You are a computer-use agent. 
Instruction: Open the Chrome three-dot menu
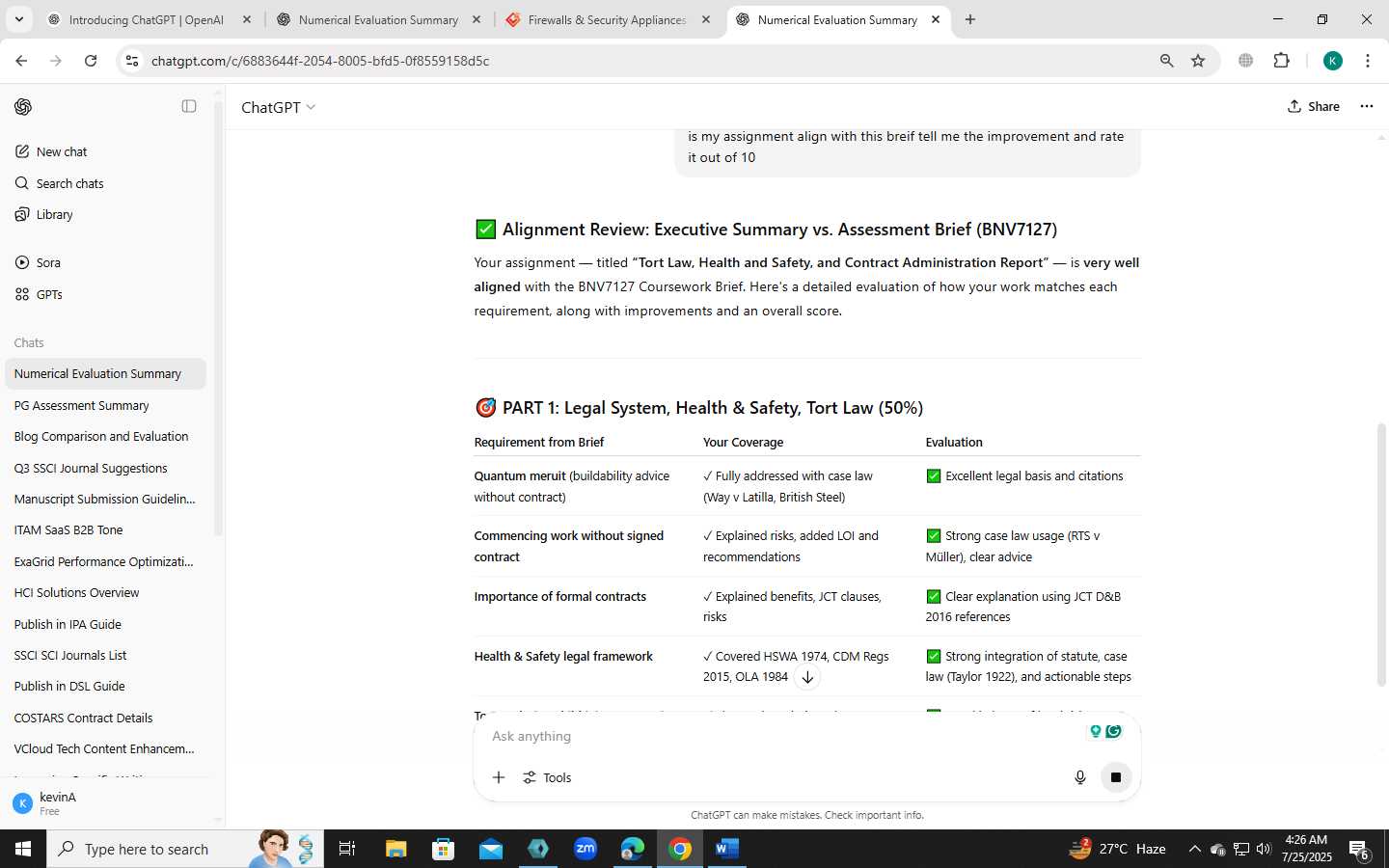(x=1367, y=61)
